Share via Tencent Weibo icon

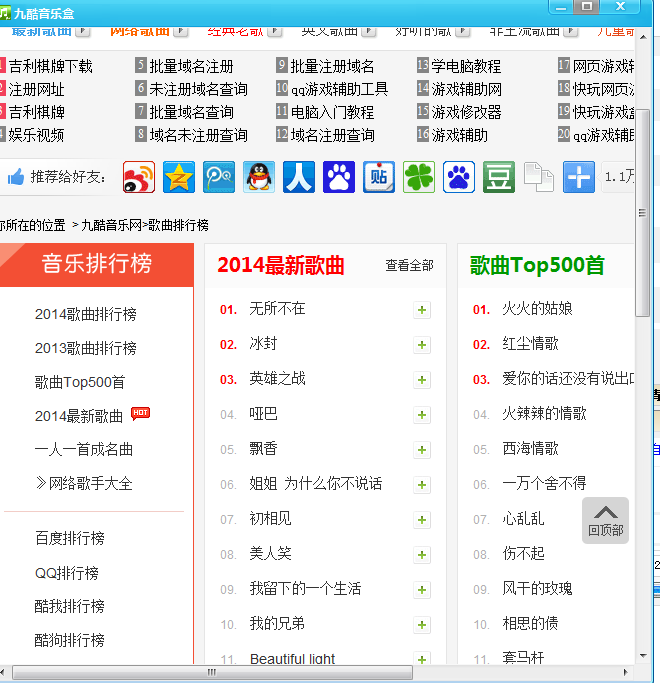(219, 177)
